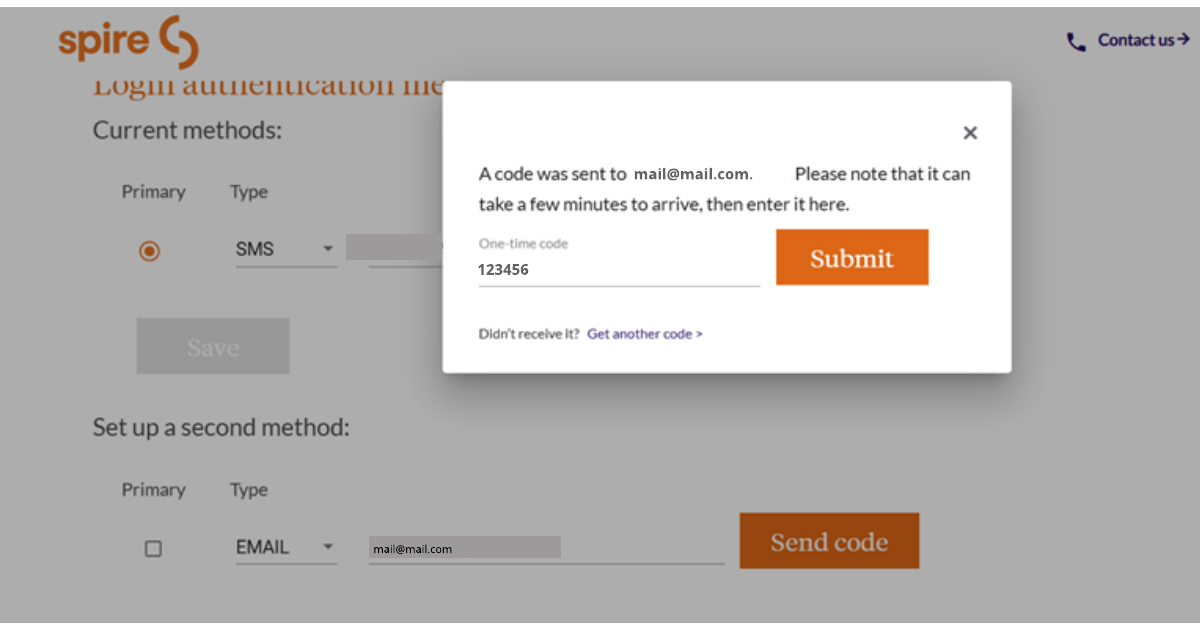Click the 'Current methods' heading
1200x630 pixels.
[x=187, y=130]
